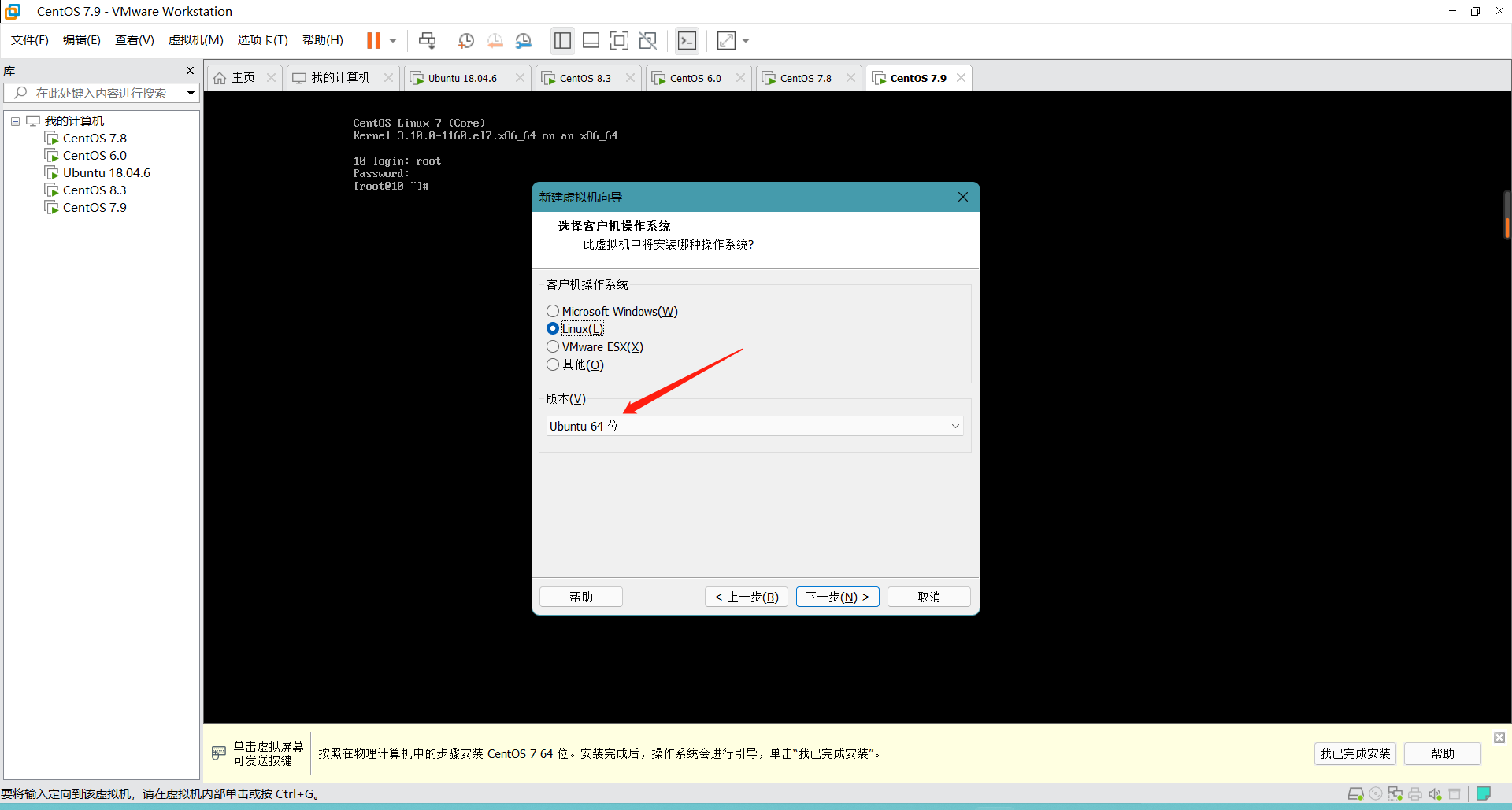Collapse the 我的计算机 tree node
This screenshot has width=1512, height=810.
pyautogui.click(x=15, y=121)
